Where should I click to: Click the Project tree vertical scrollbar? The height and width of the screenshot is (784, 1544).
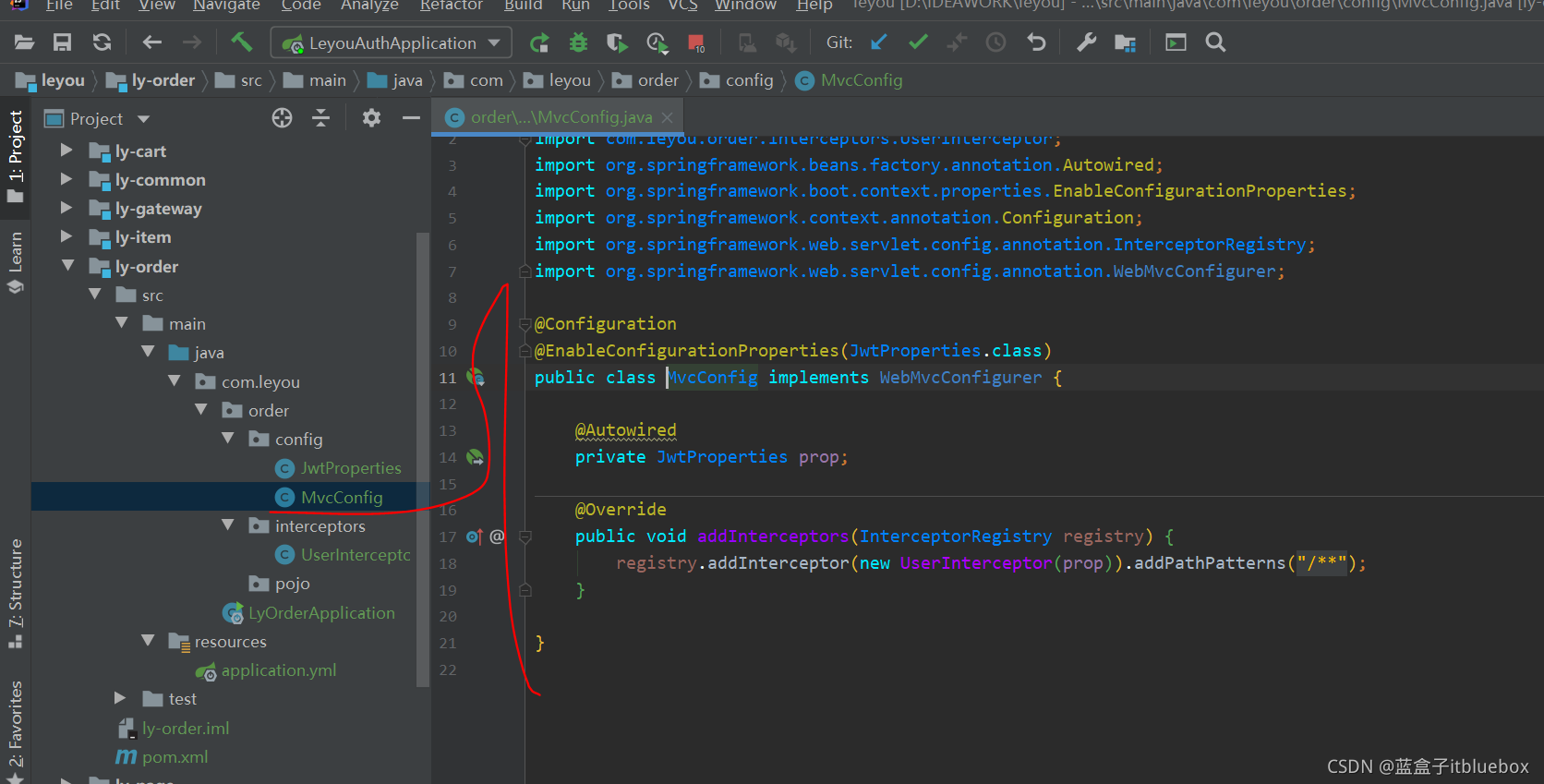click(423, 458)
